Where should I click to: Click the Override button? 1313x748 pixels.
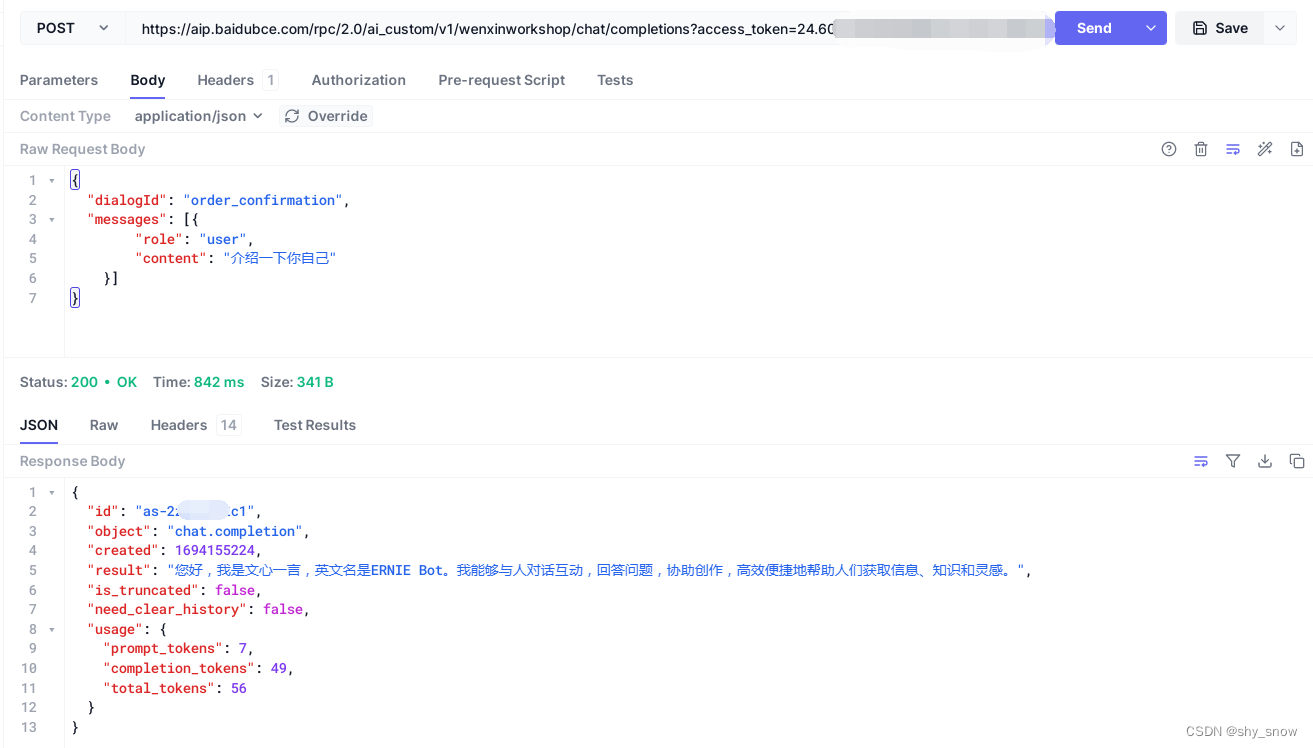326,116
